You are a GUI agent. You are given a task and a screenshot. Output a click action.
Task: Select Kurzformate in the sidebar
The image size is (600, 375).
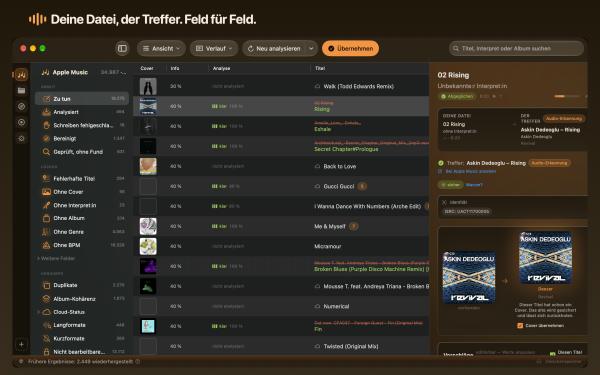[82, 339]
